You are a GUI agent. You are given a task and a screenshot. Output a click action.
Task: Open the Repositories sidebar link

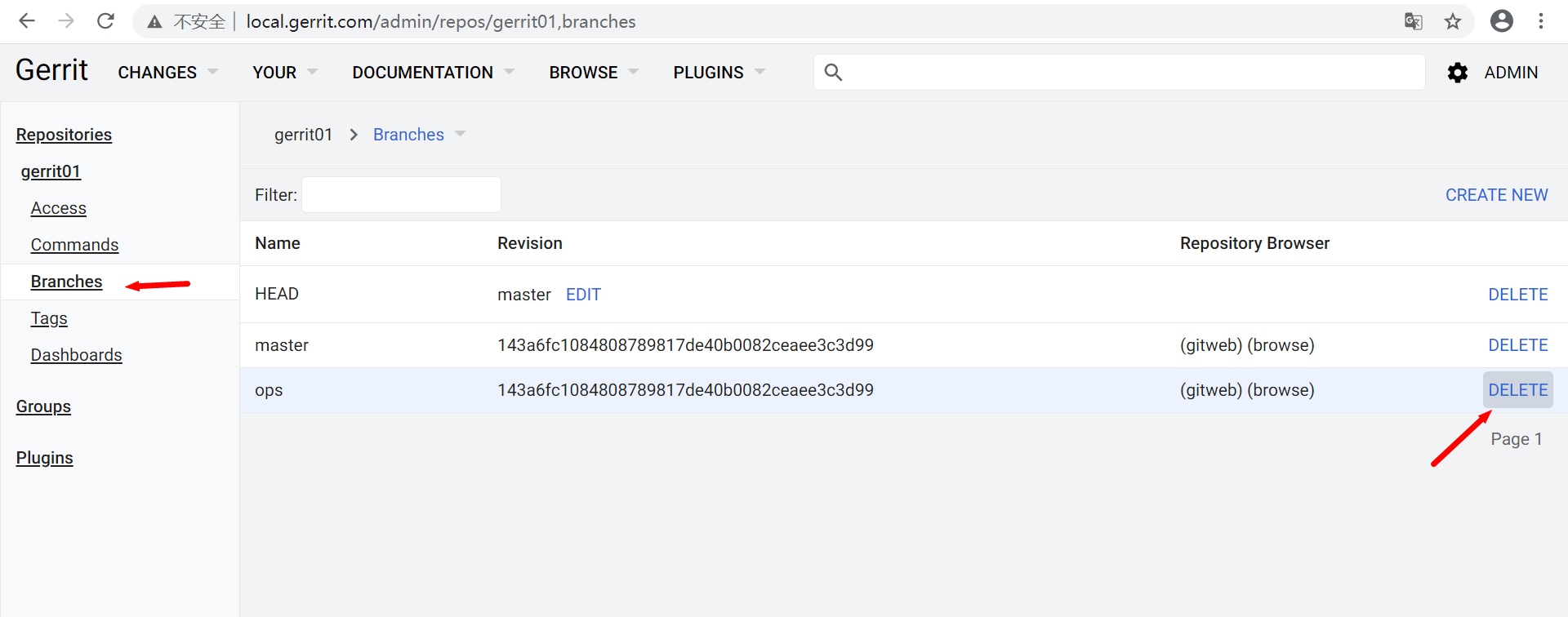[64, 135]
